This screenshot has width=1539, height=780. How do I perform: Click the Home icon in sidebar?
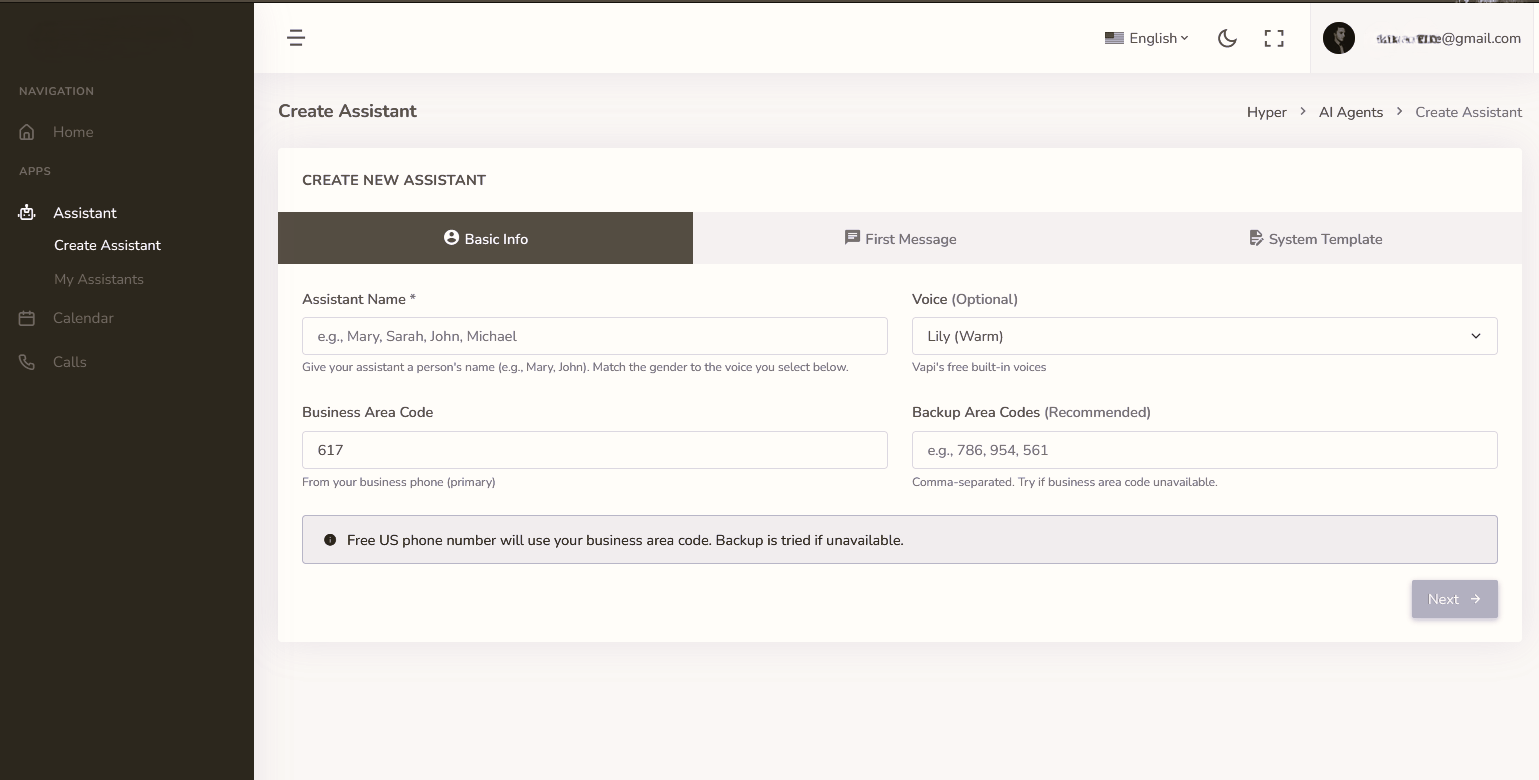[x=27, y=132]
